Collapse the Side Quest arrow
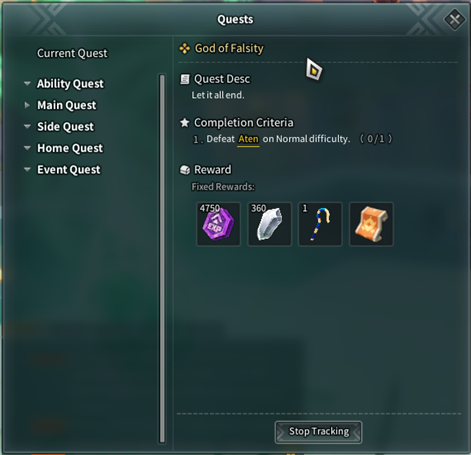This screenshot has width=471, height=455. [x=27, y=126]
